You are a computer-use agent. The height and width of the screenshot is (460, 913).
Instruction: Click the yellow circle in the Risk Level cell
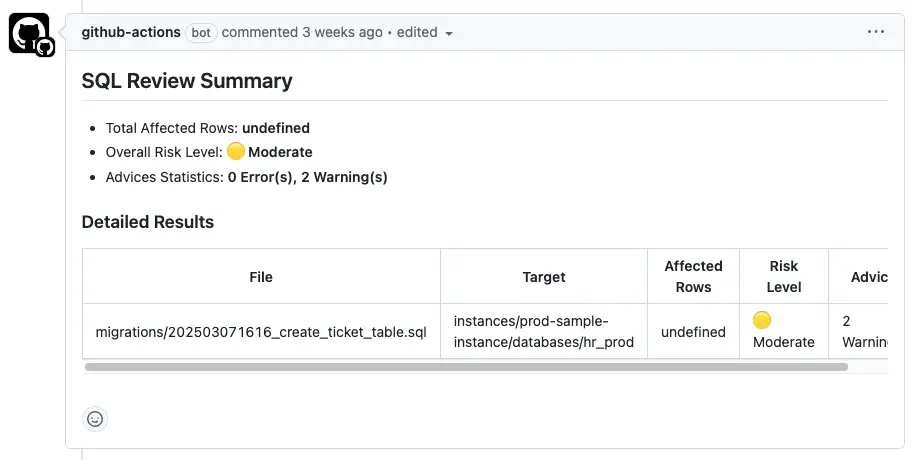pyautogui.click(x=762, y=320)
